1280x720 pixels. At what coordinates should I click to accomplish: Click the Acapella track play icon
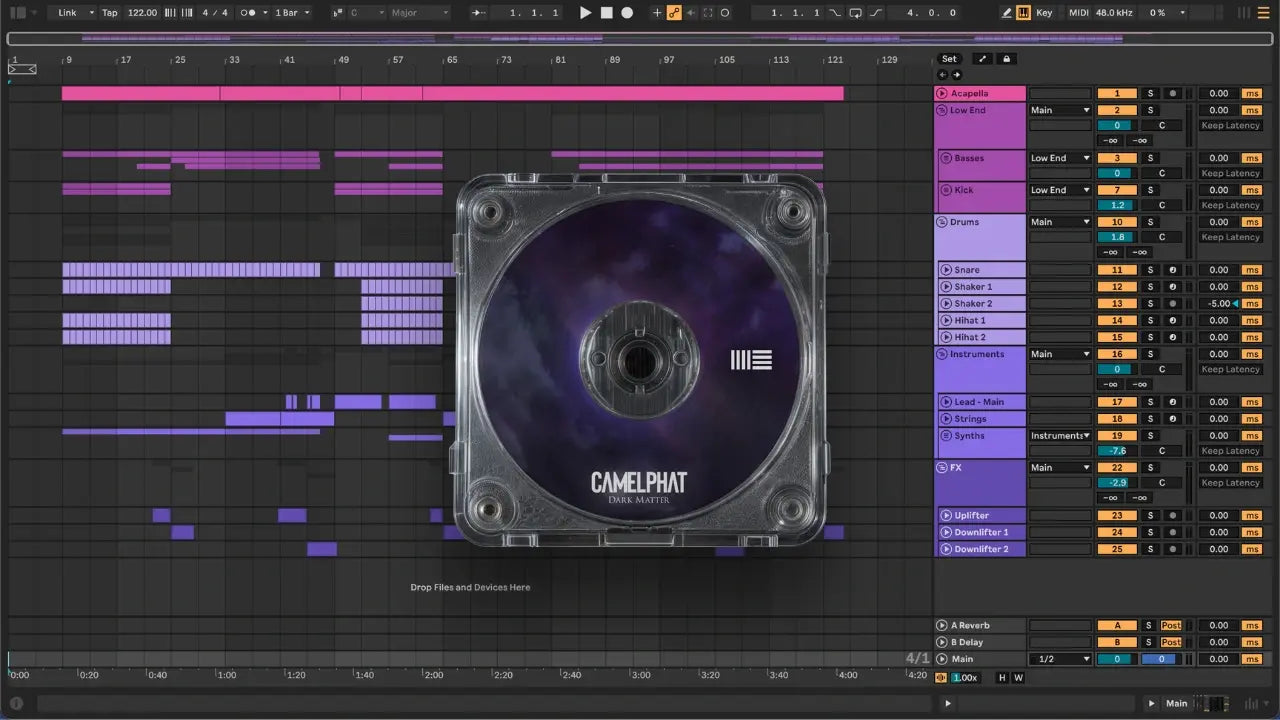(942, 94)
